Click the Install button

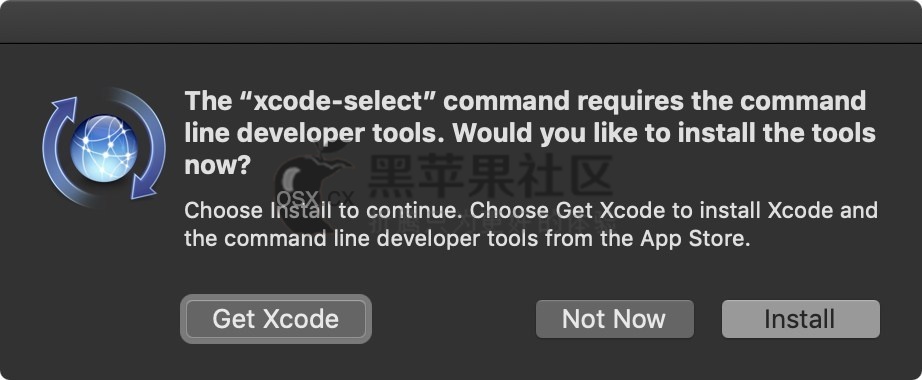point(800,319)
